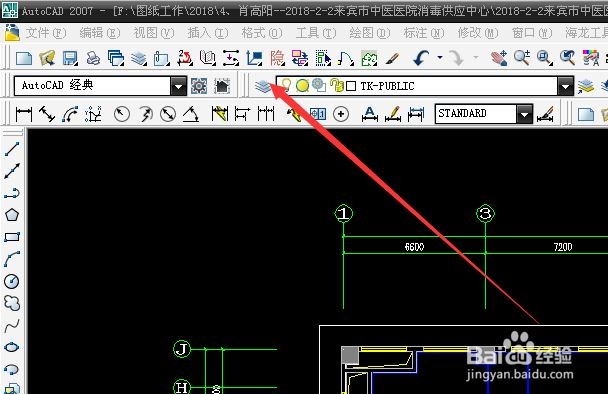Expand the STANDARD dimension style dropdown
Screen dimensions: 608x394
pos(524,114)
